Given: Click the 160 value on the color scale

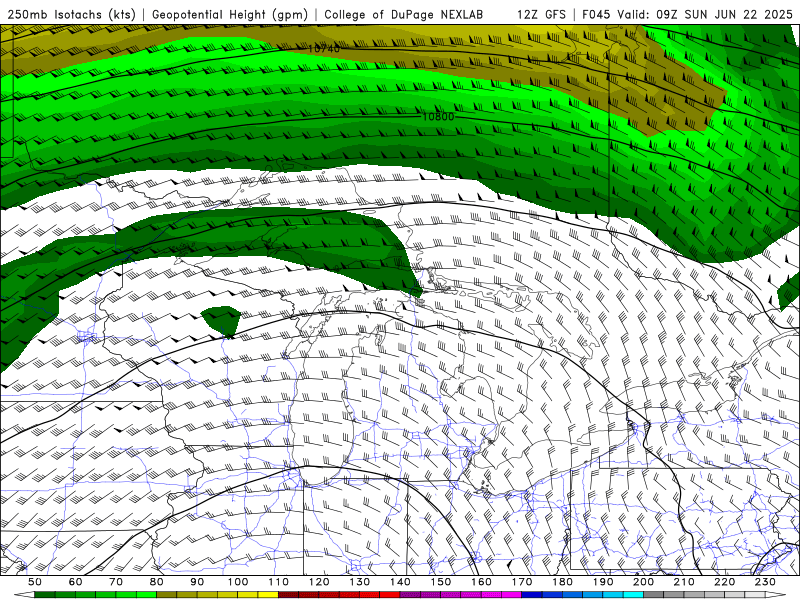Looking at the screenshot, I should pos(481,582).
